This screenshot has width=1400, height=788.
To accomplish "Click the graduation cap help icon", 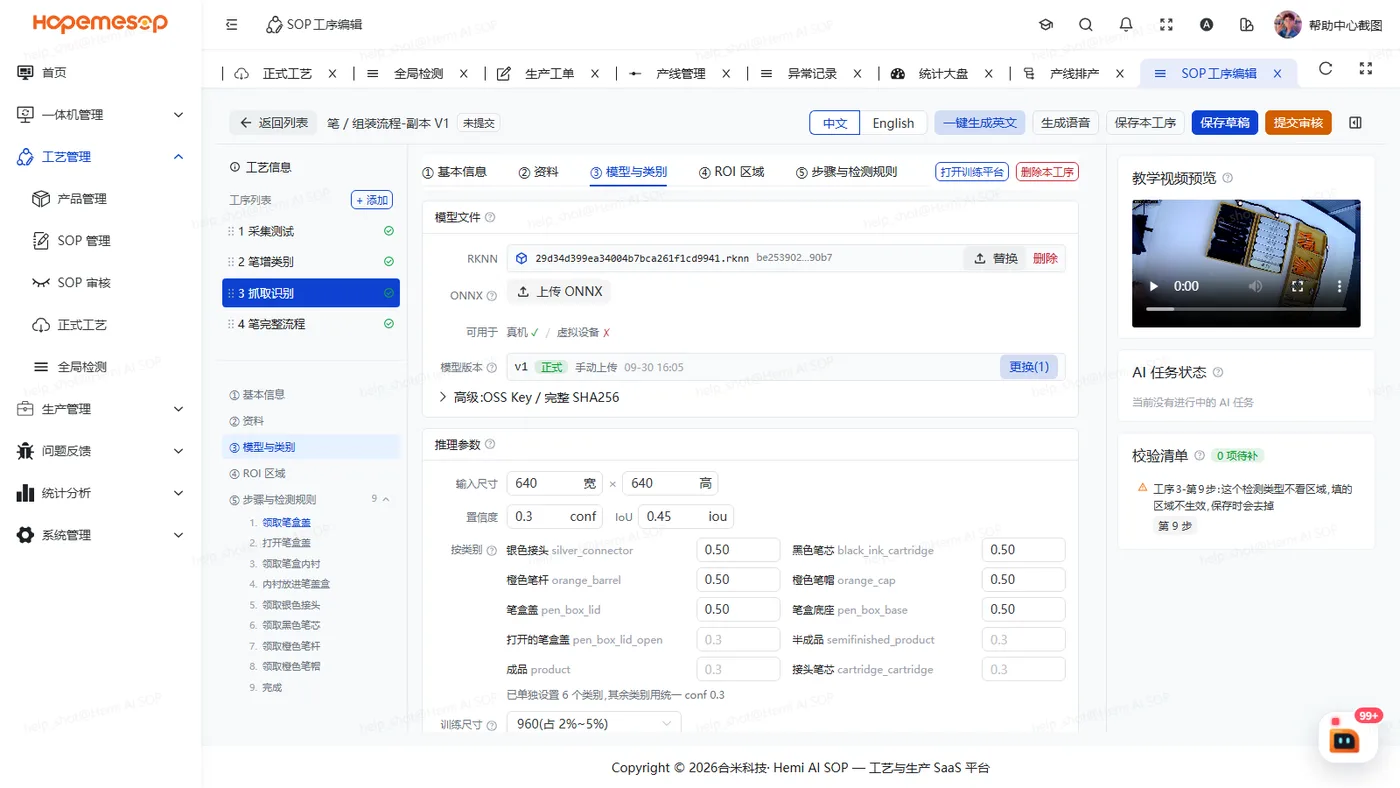I will point(1046,24).
